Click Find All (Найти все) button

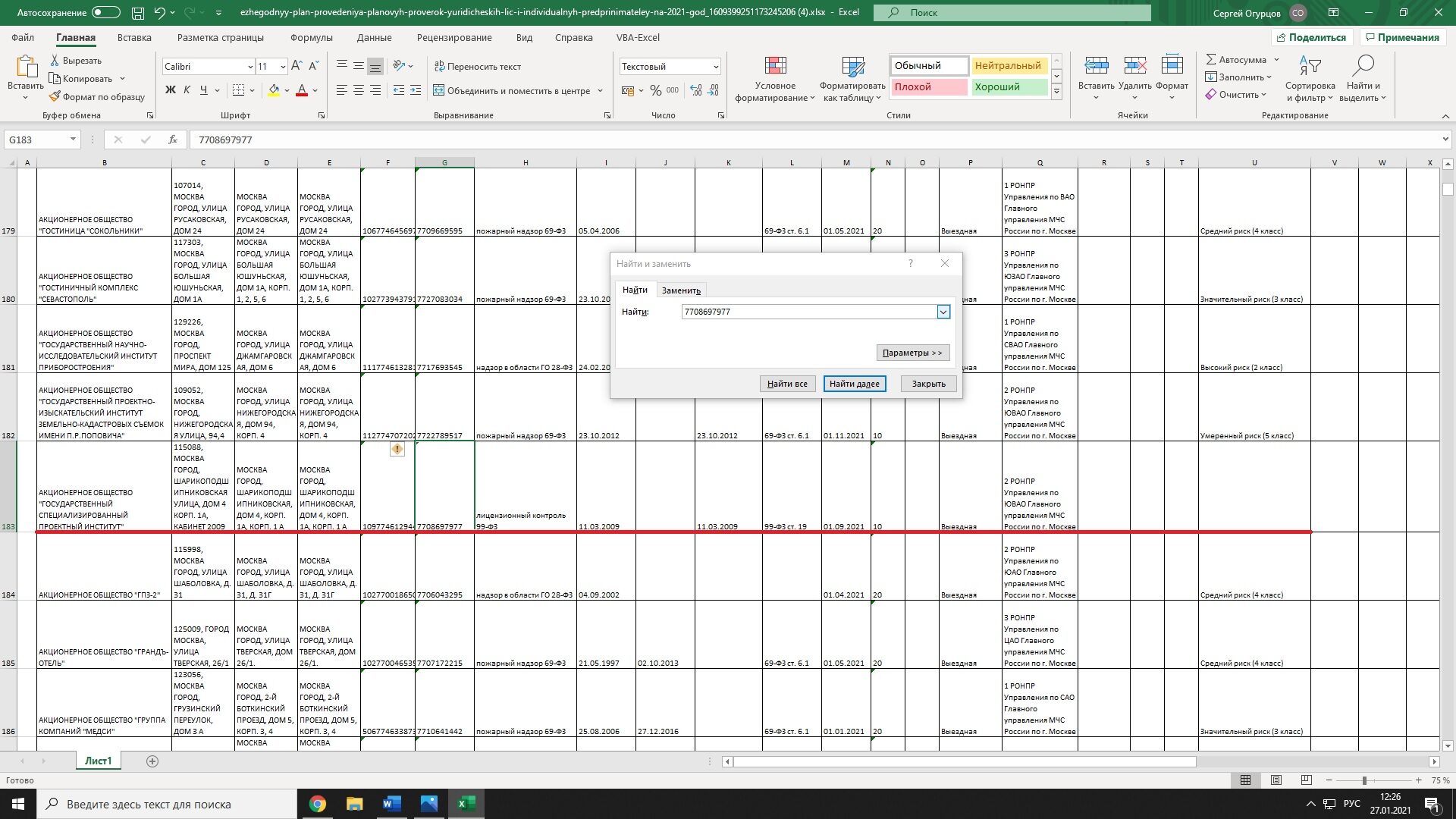(x=787, y=384)
